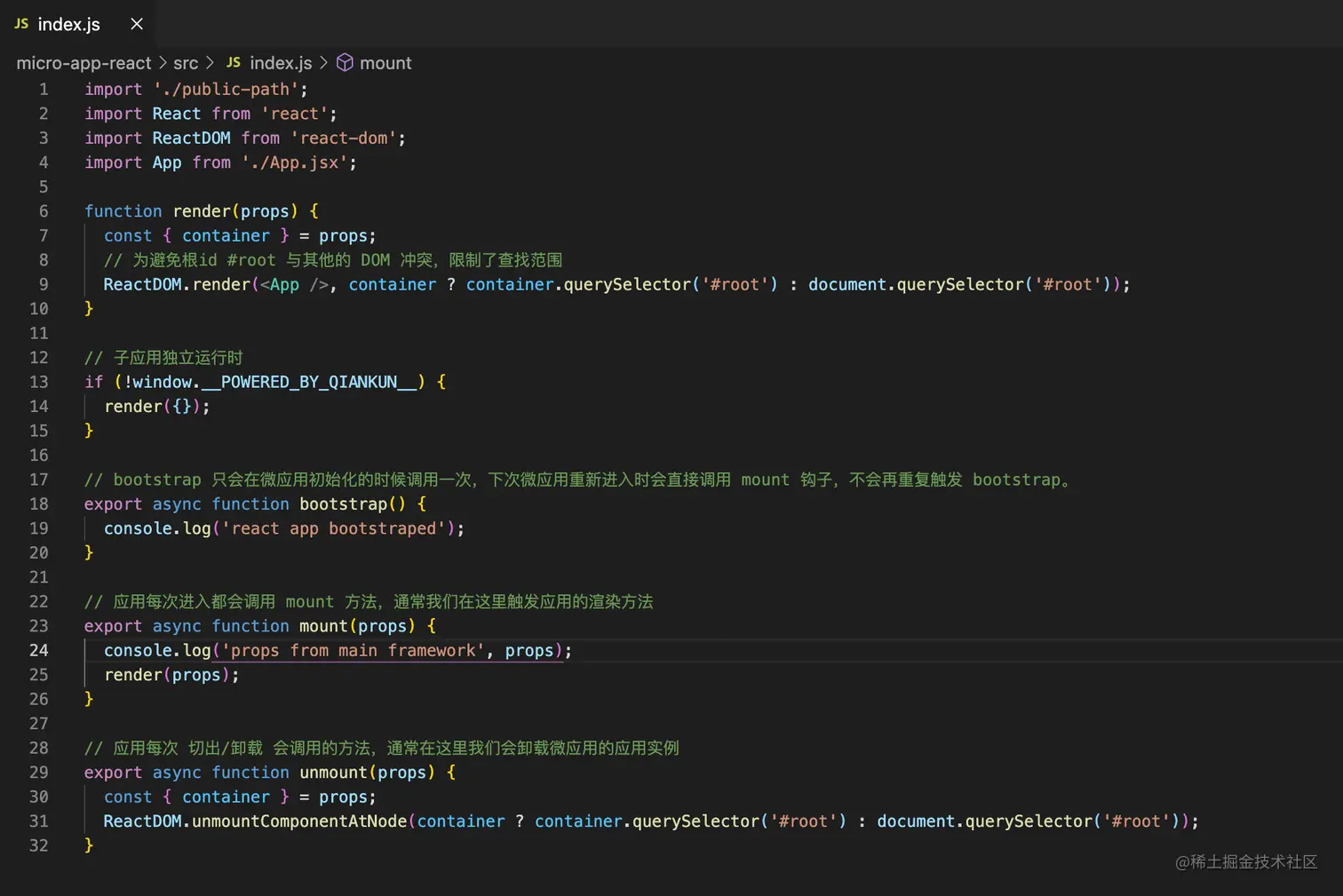Click the const keyword on line 7

128,236
